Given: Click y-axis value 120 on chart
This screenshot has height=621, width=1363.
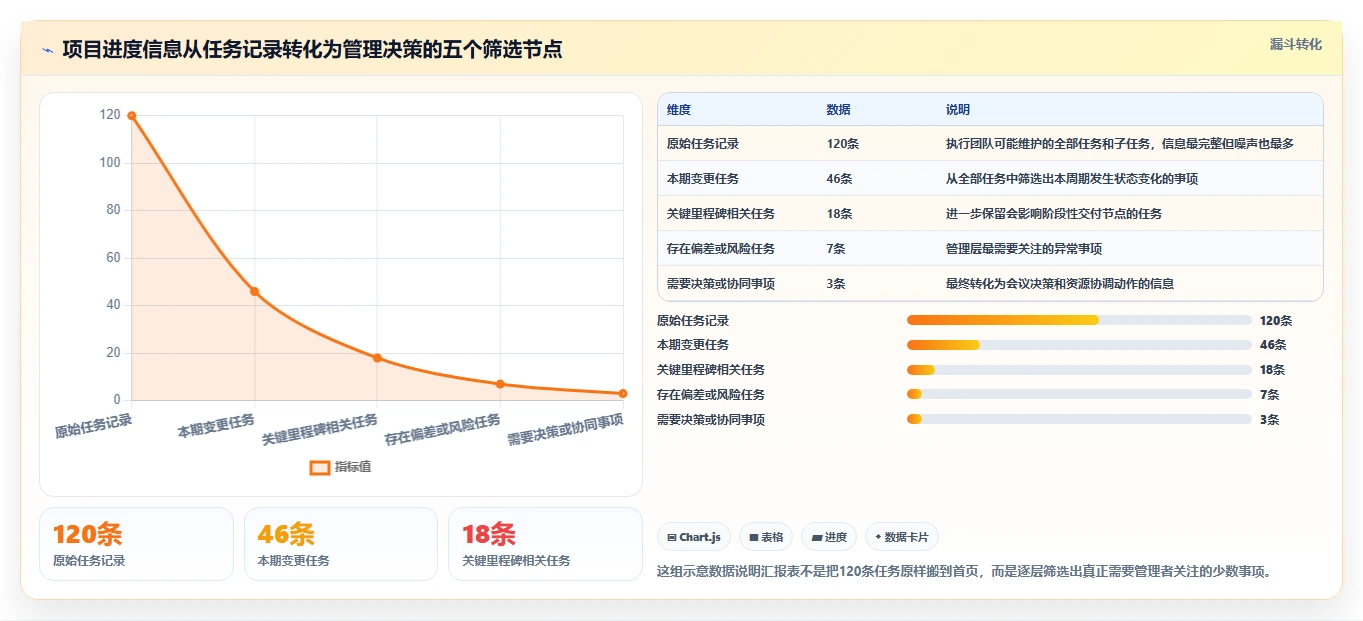Looking at the screenshot, I should coord(109,116).
